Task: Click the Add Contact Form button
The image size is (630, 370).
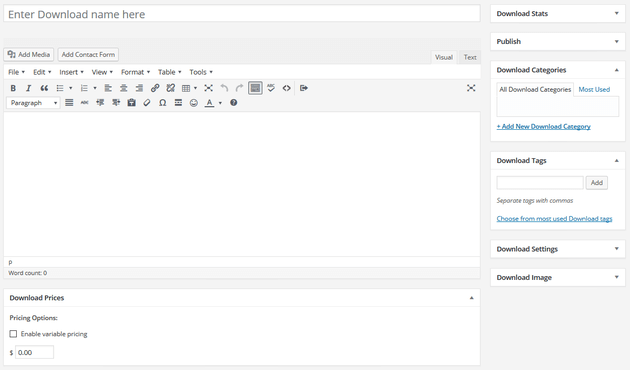Action: coord(88,54)
